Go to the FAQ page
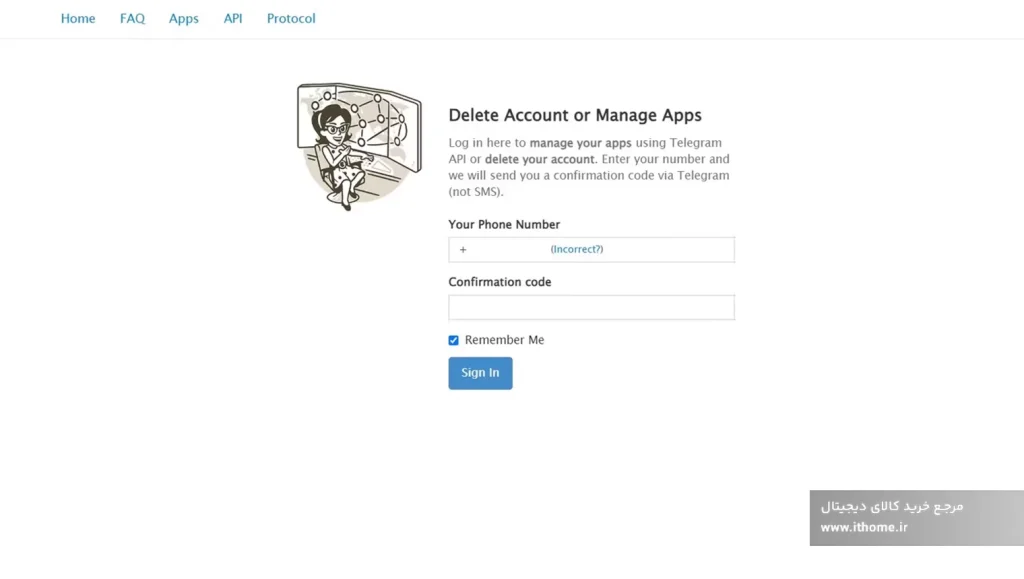Viewport: 1024px width, 579px height. (x=132, y=18)
